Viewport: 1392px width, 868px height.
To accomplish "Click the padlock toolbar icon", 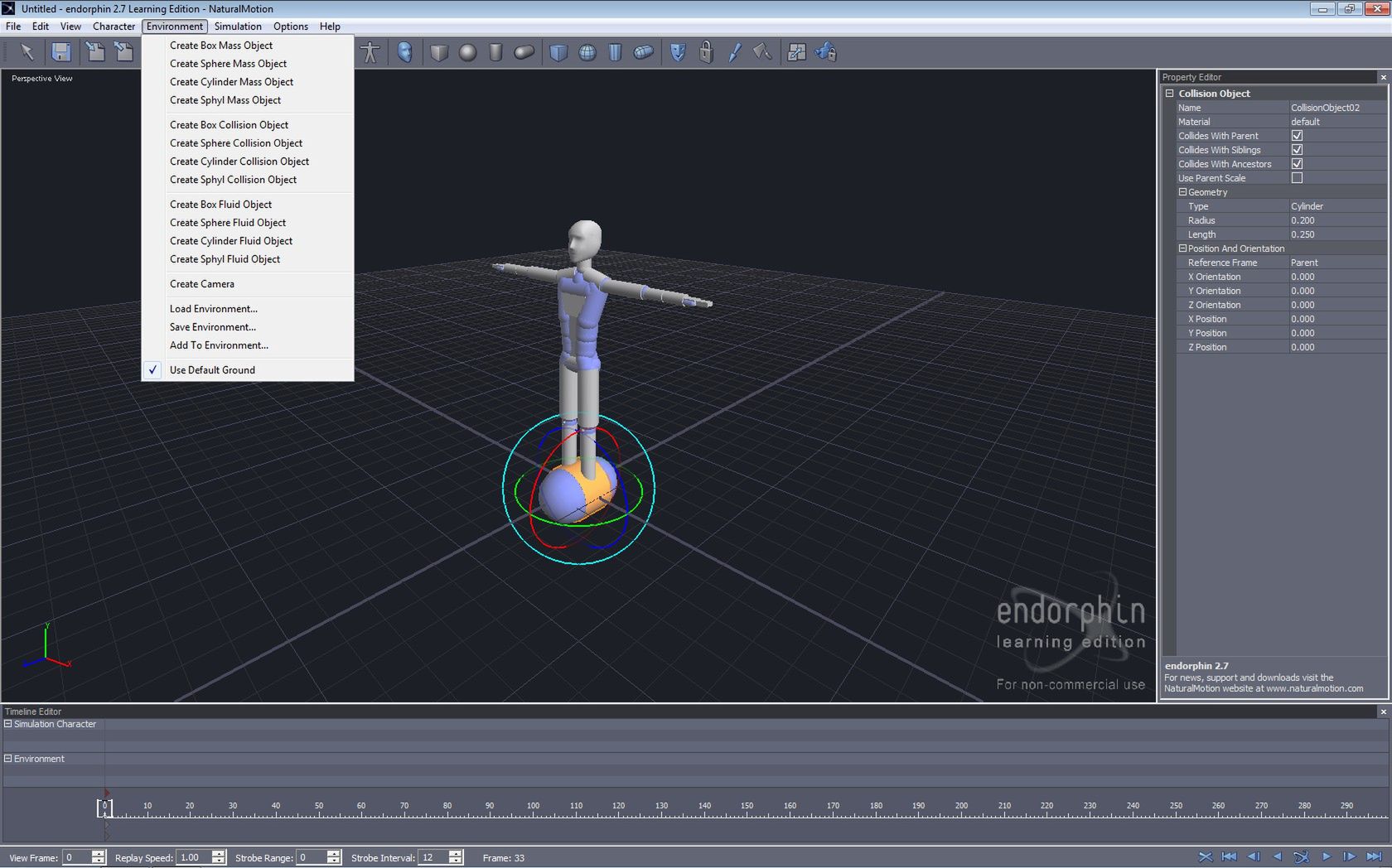I will [x=706, y=52].
